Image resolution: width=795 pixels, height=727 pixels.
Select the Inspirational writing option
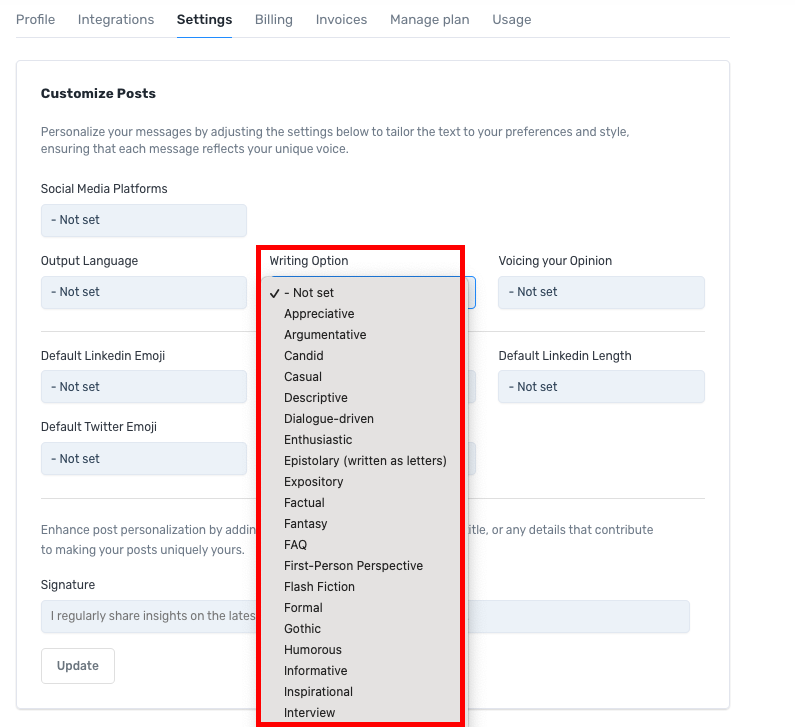point(318,692)
